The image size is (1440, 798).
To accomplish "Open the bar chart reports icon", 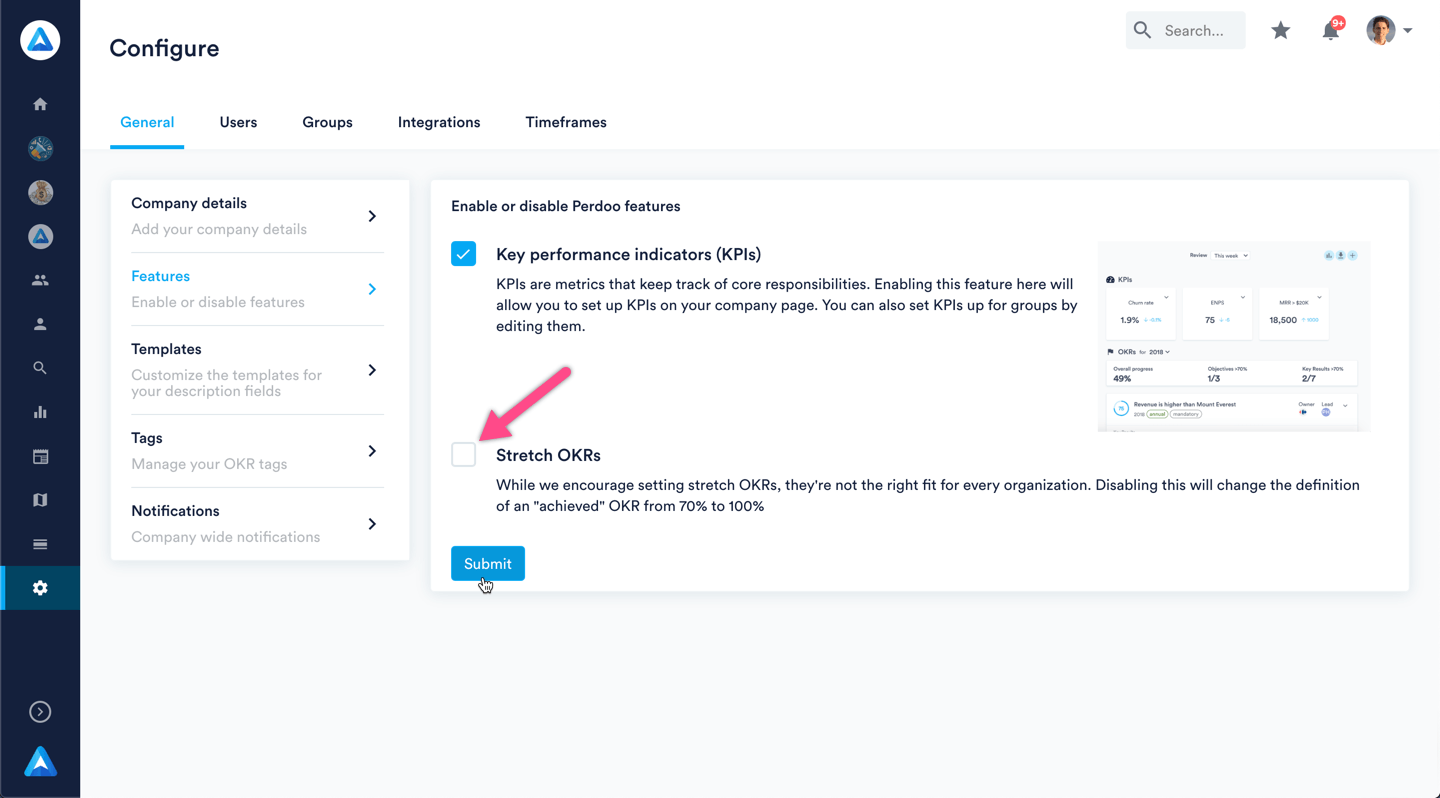I will coord(40,412).
